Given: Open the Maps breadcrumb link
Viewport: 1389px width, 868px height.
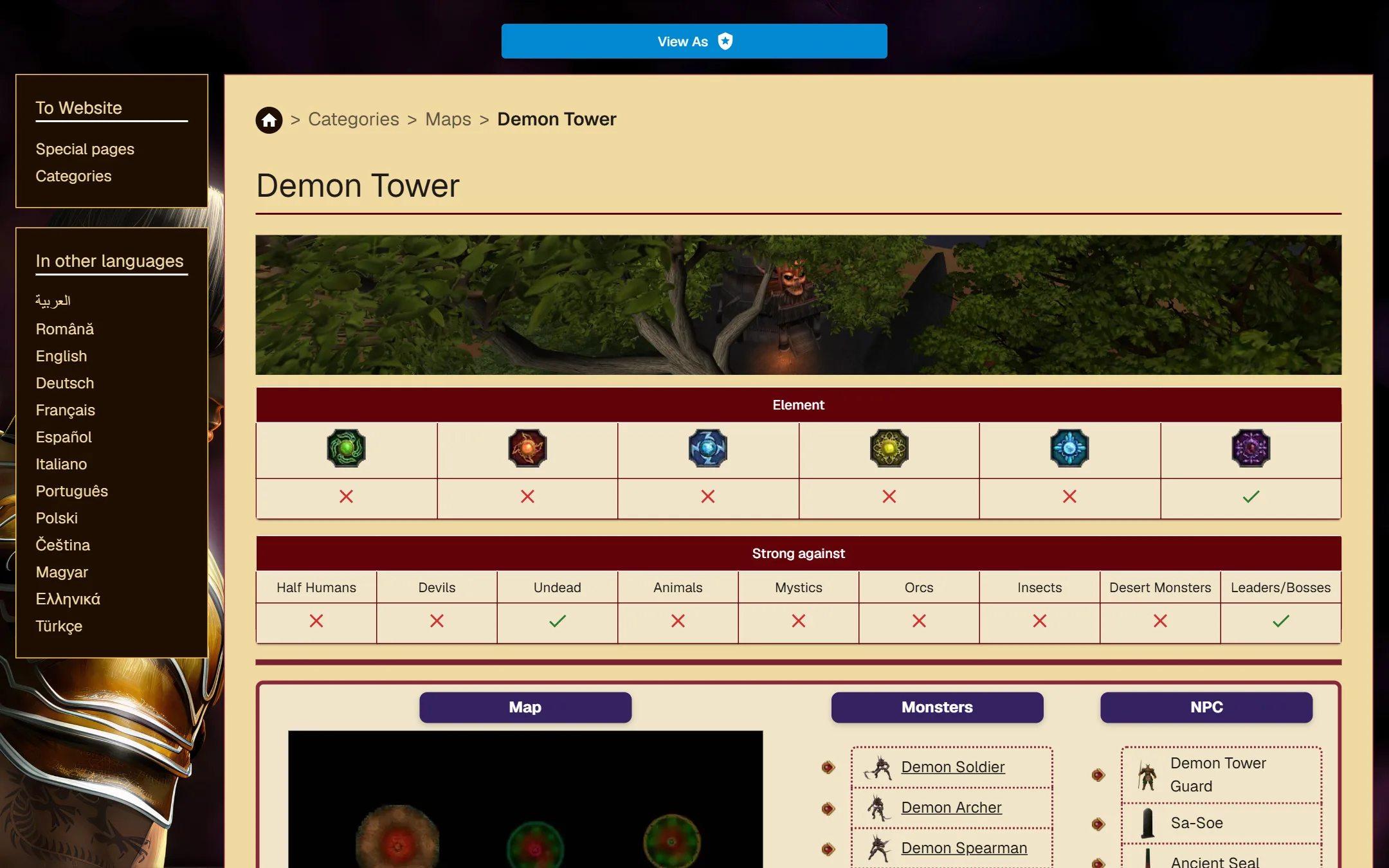Looking at the screenshot, I should [448, 120].
